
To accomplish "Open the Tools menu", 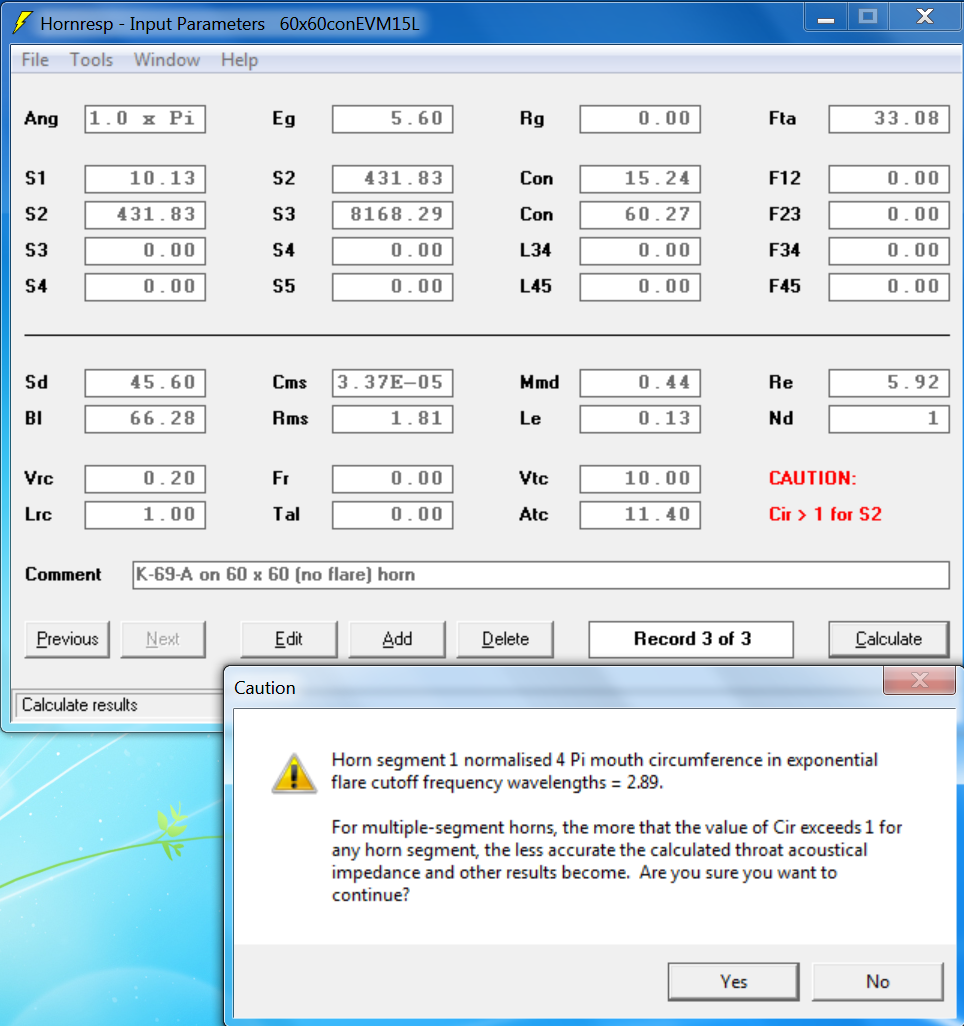I will pyautogui.click(x=91, y=60).
